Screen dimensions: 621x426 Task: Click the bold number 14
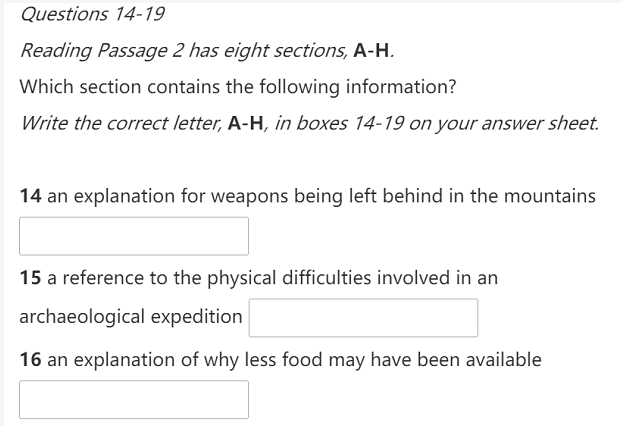coord(30,196)
